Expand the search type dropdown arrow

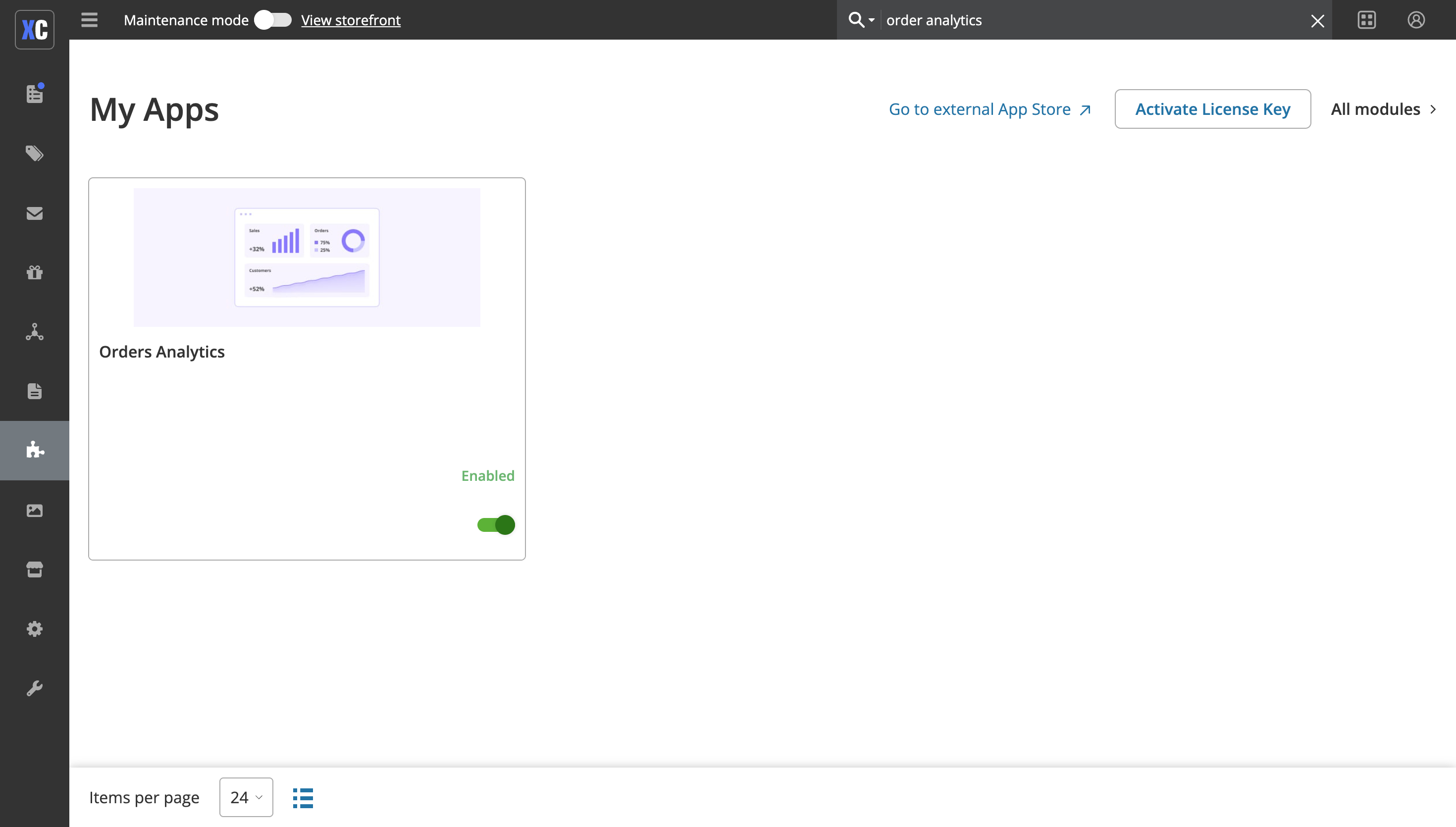click(871, 20)
